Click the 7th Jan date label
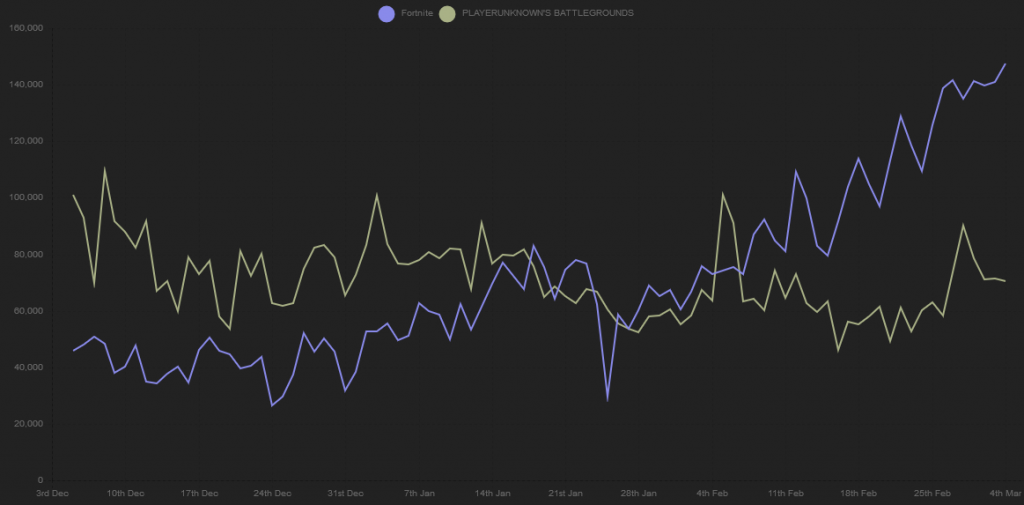The width and height of the screenshot is (1024, 505). (x=419, y=493)
